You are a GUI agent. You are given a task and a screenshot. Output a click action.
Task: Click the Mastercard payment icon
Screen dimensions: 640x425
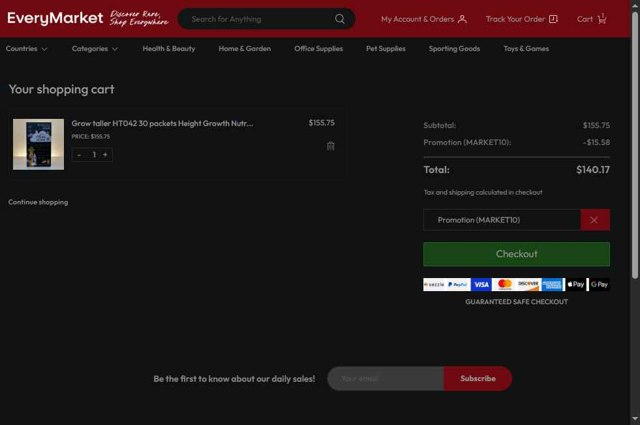point(505,285)
